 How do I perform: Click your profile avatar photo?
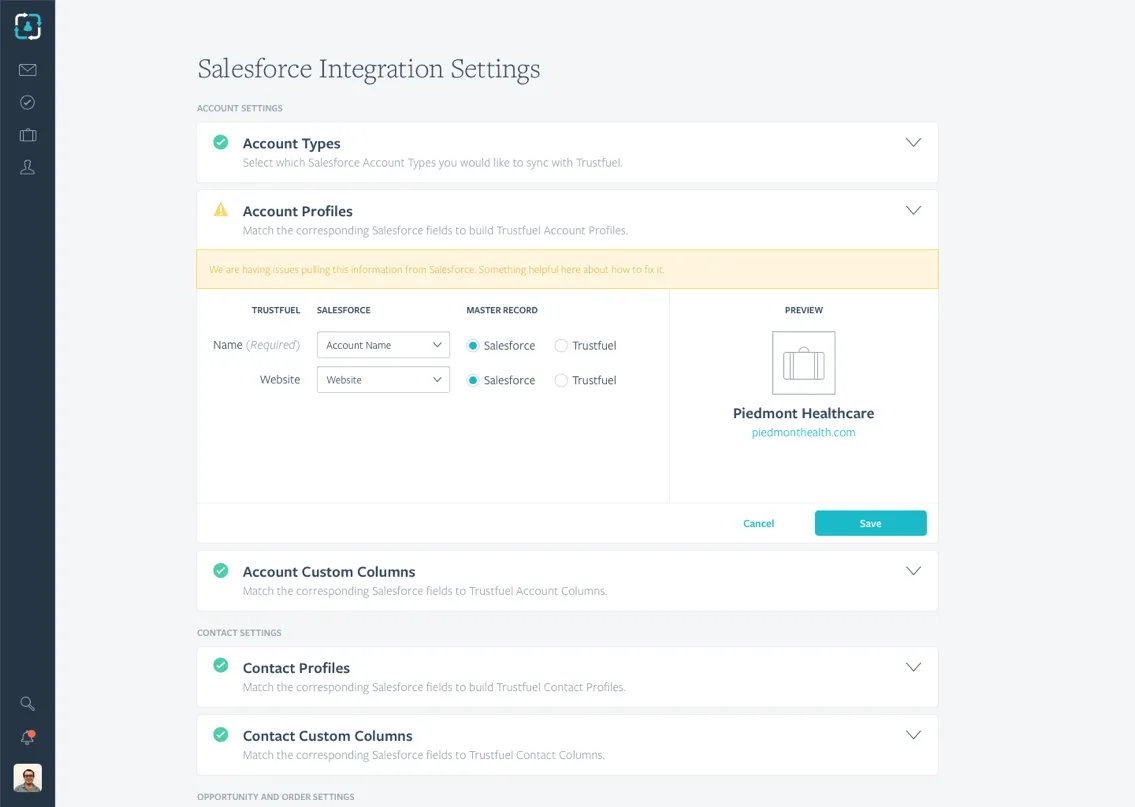click(x=27, y=778)
